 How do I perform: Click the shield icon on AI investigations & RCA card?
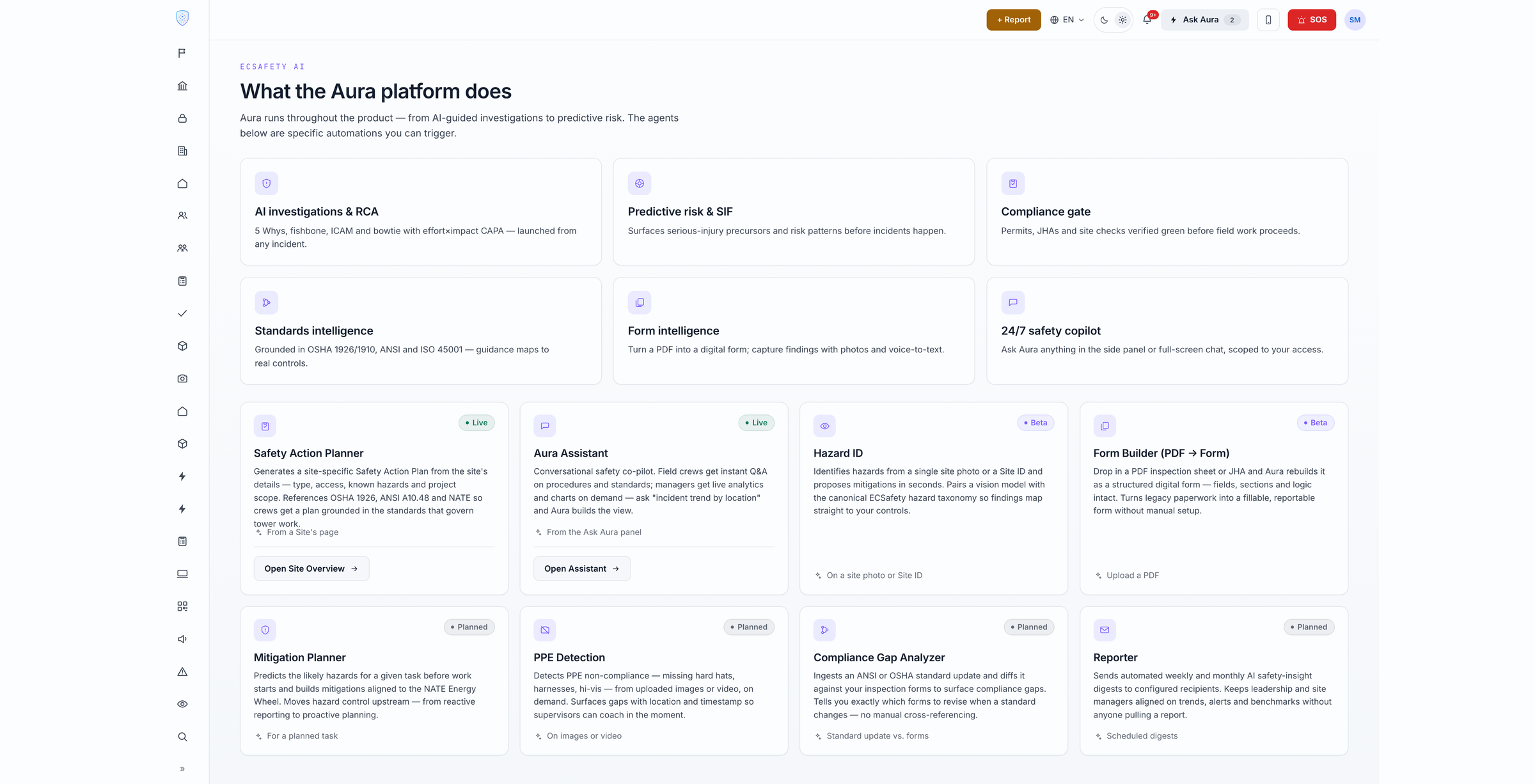pyautogui.click(x=266, y=184)
